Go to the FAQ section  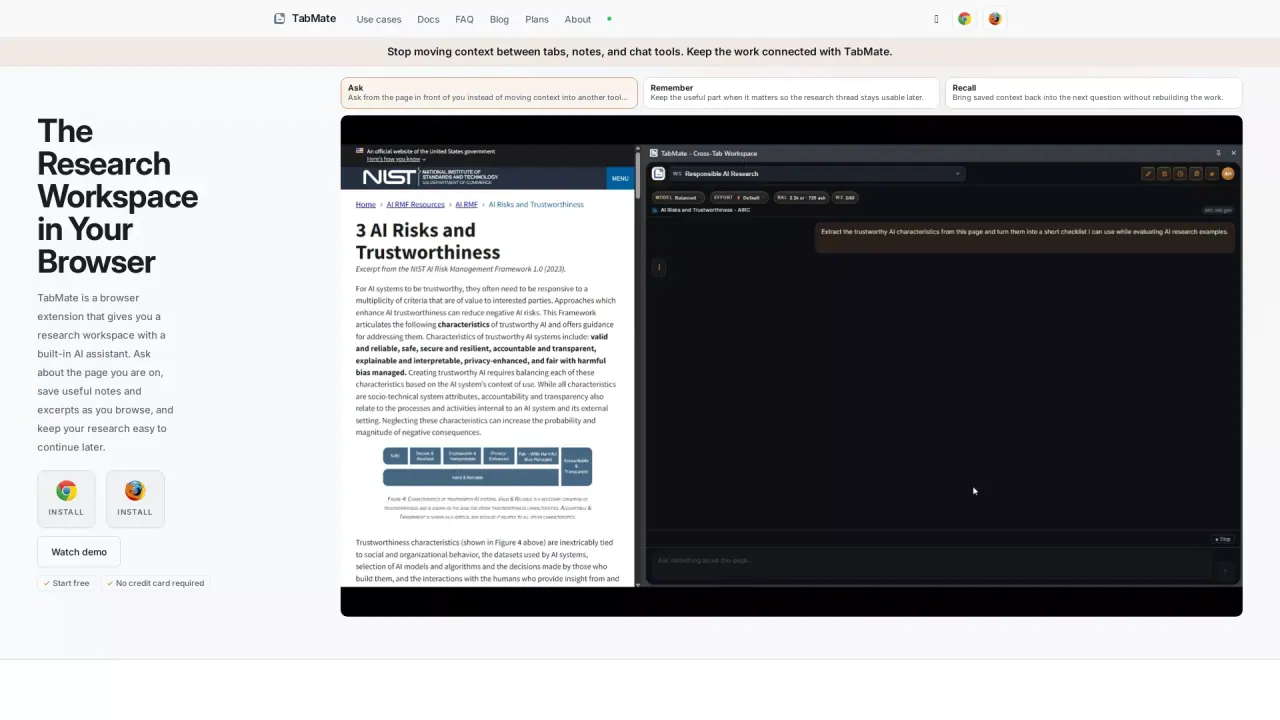pyautogui.click(x=464, y=19)
